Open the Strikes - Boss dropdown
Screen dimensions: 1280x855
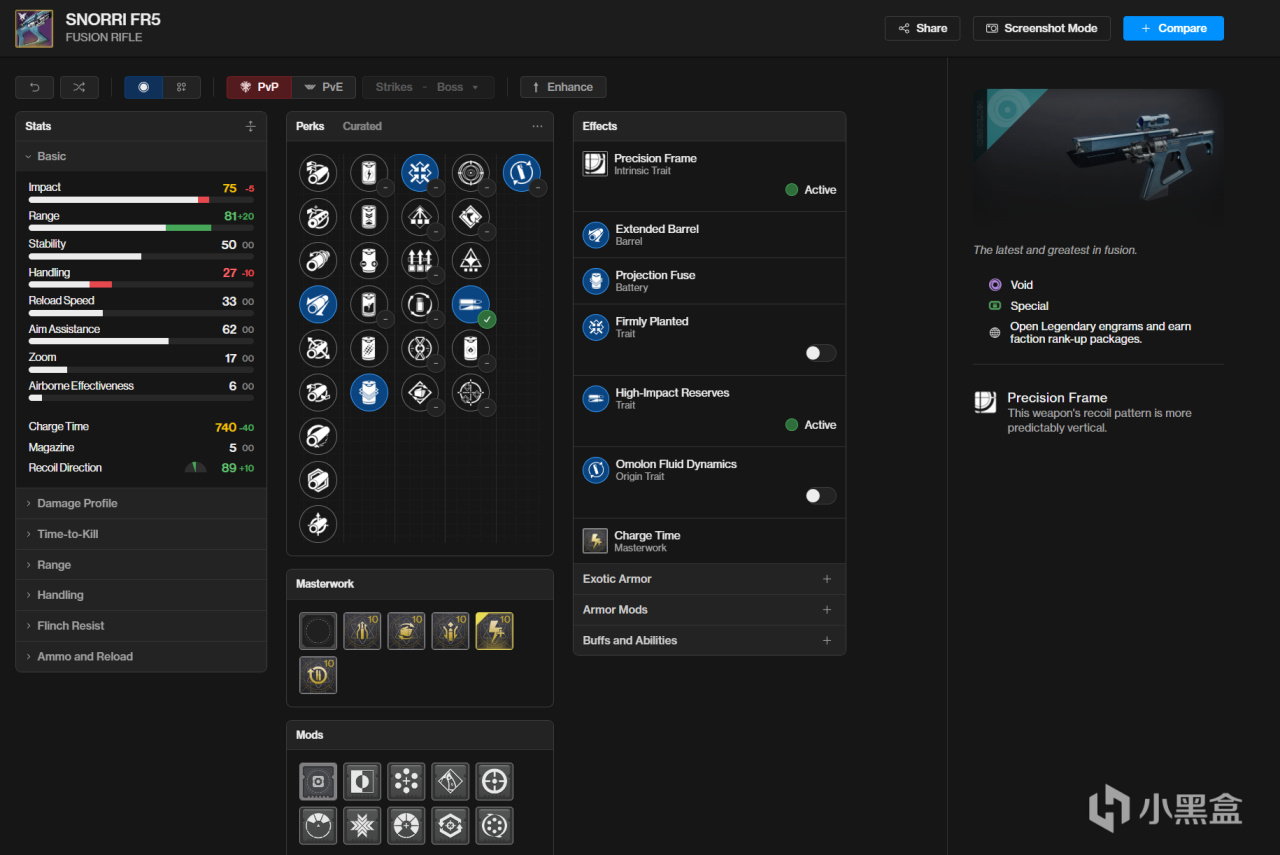click(428, 87)
